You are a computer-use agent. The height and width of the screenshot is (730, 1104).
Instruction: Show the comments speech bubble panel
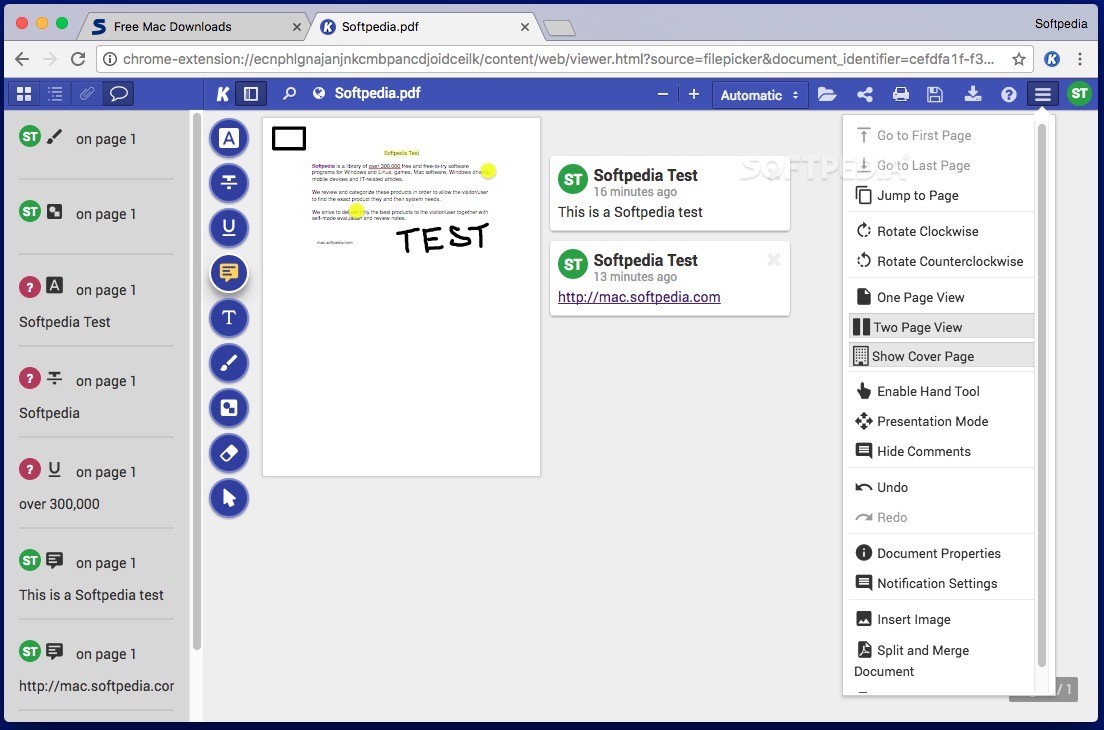point(118,94)
